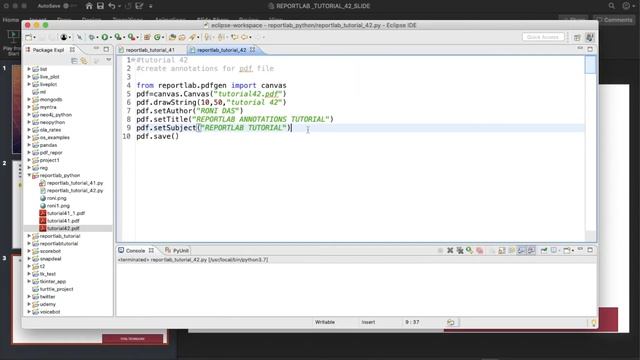Switch to the PyUnit tab
This screenshot has width=640, height=360.
pos(177,251)
